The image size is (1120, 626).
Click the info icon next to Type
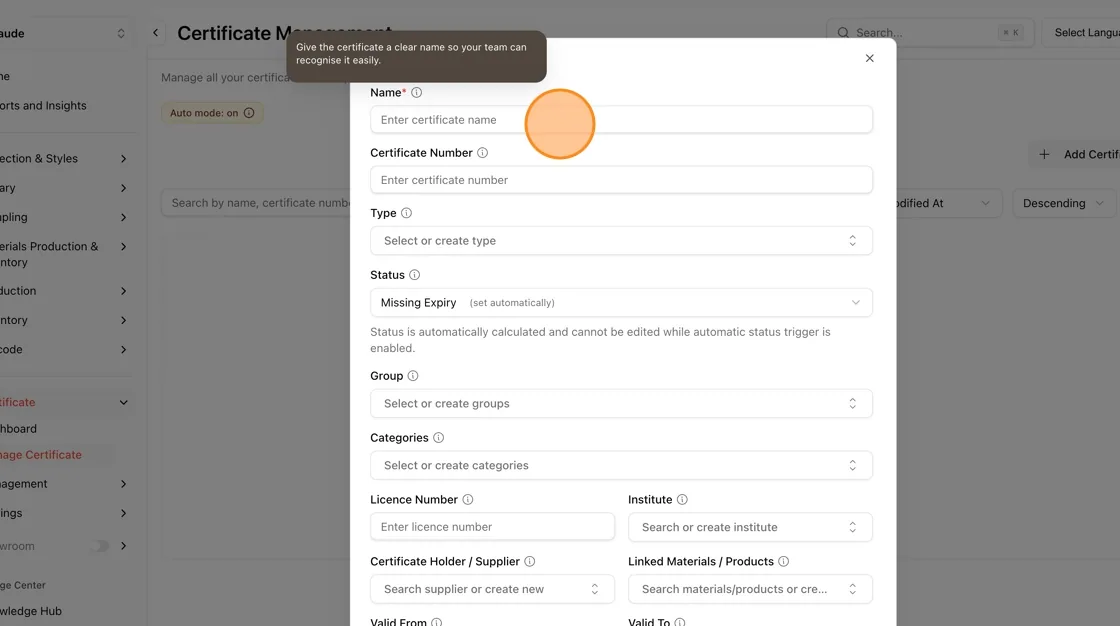click(x=406, y=213)
